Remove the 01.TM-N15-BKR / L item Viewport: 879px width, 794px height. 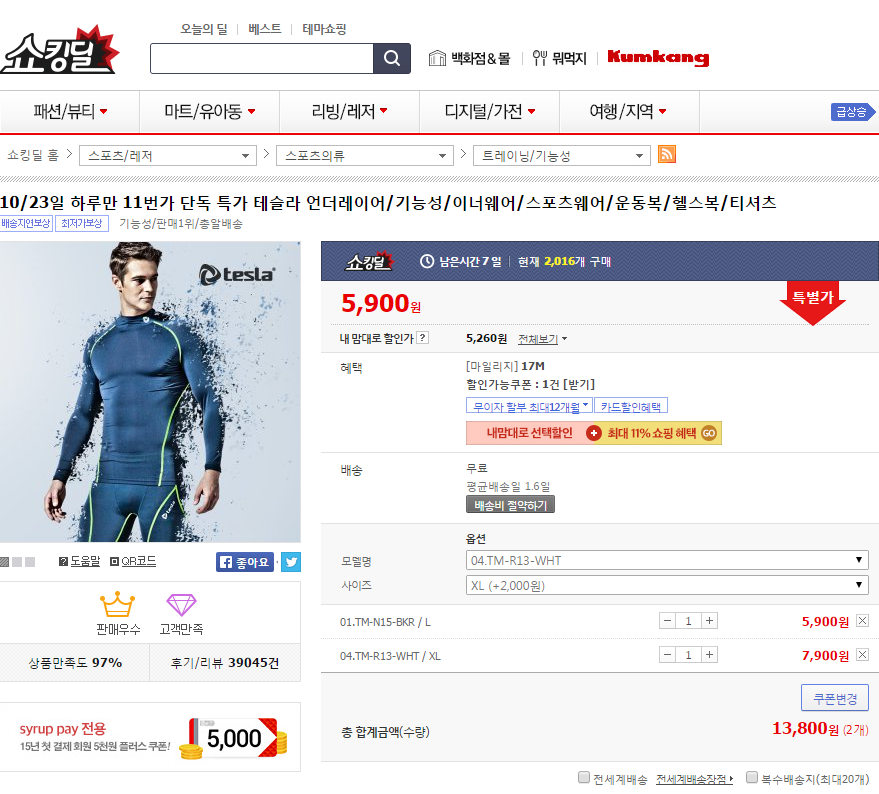[862, 621]
